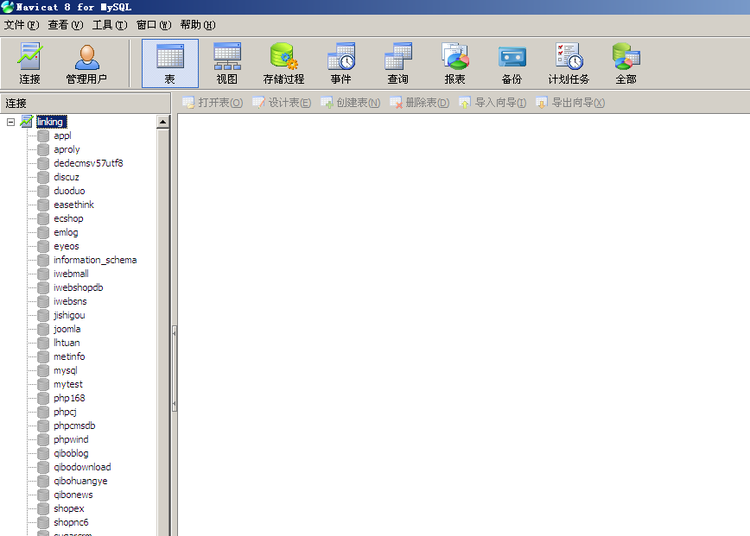Select the information_schema database

95,260
